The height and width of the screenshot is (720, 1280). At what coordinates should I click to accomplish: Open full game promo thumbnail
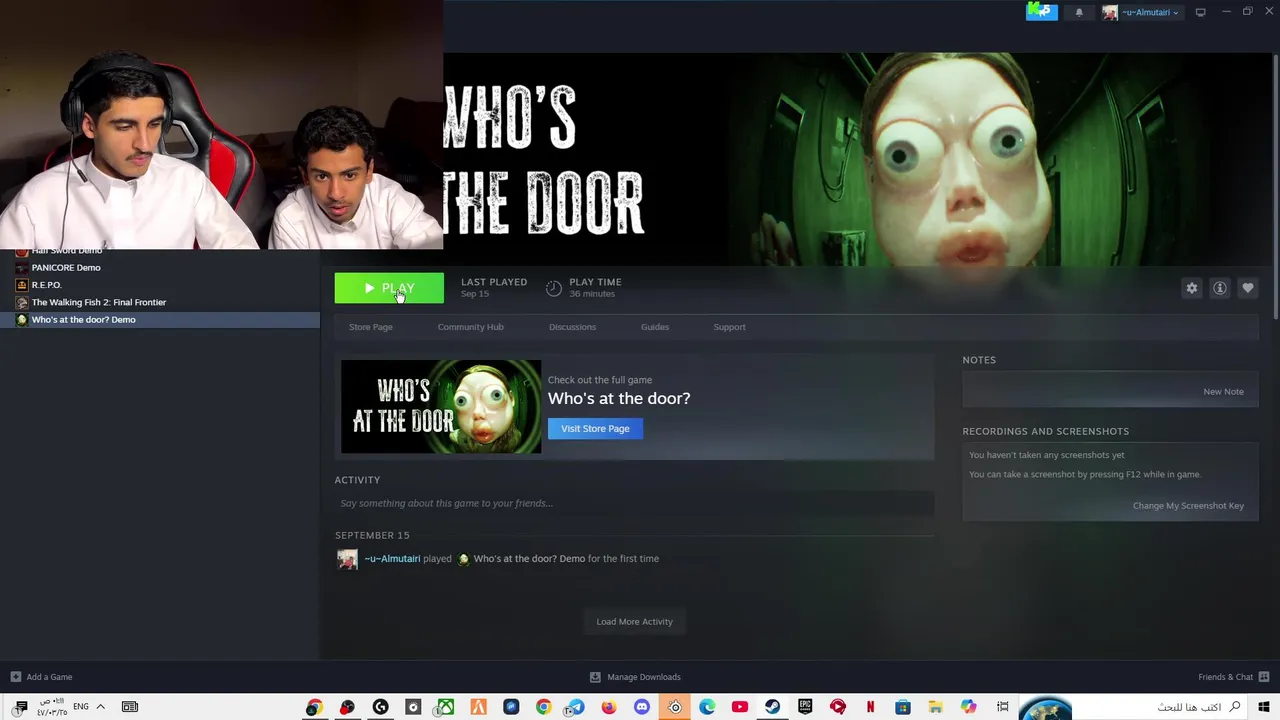click(441, 407)
